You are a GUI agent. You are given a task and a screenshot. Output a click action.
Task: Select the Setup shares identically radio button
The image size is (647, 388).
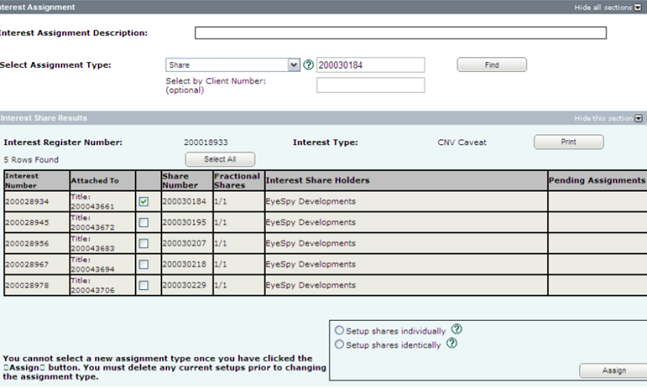[x=339, y=344]
